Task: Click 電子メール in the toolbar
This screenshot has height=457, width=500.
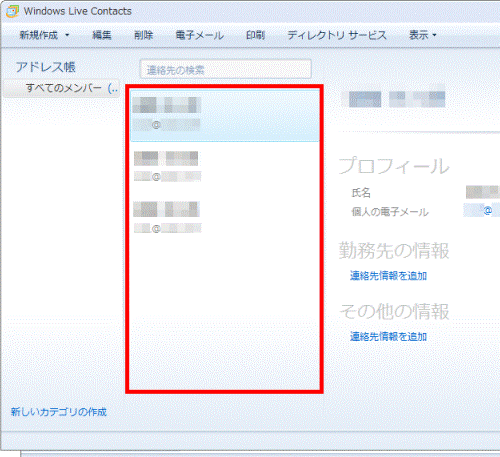Action: tap(200, 35)
